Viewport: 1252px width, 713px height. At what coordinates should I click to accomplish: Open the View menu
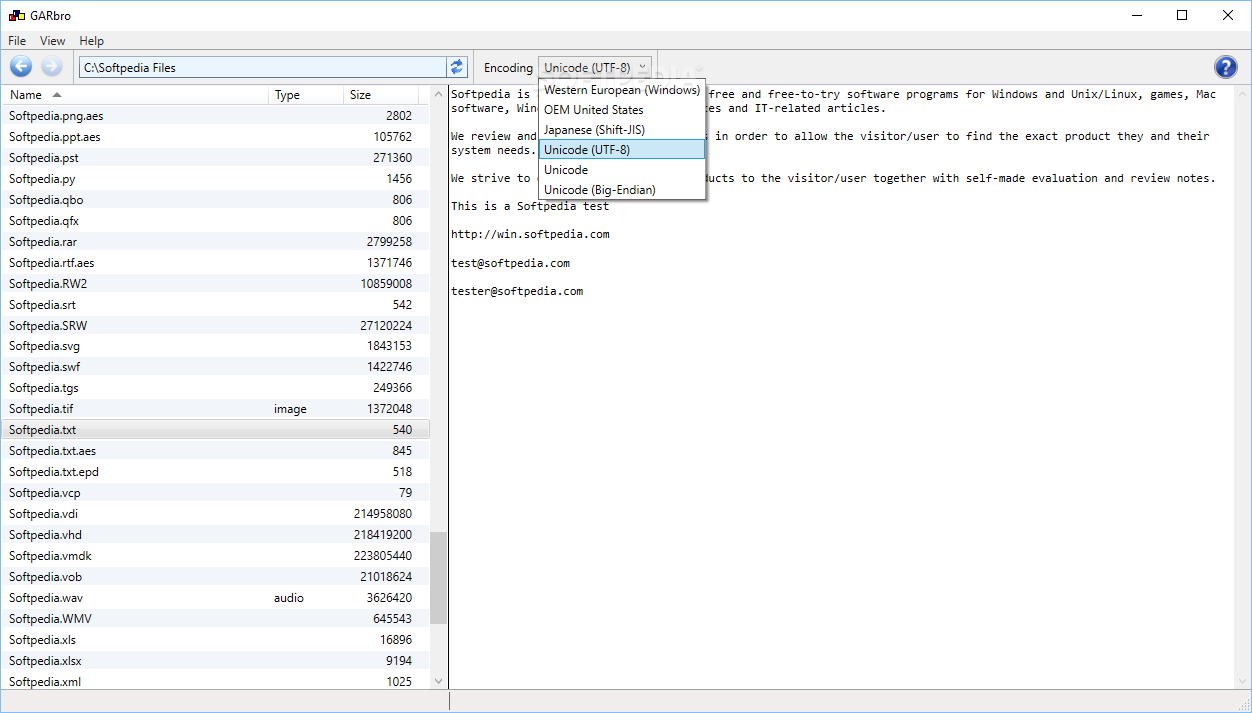[x=53, y=41]
